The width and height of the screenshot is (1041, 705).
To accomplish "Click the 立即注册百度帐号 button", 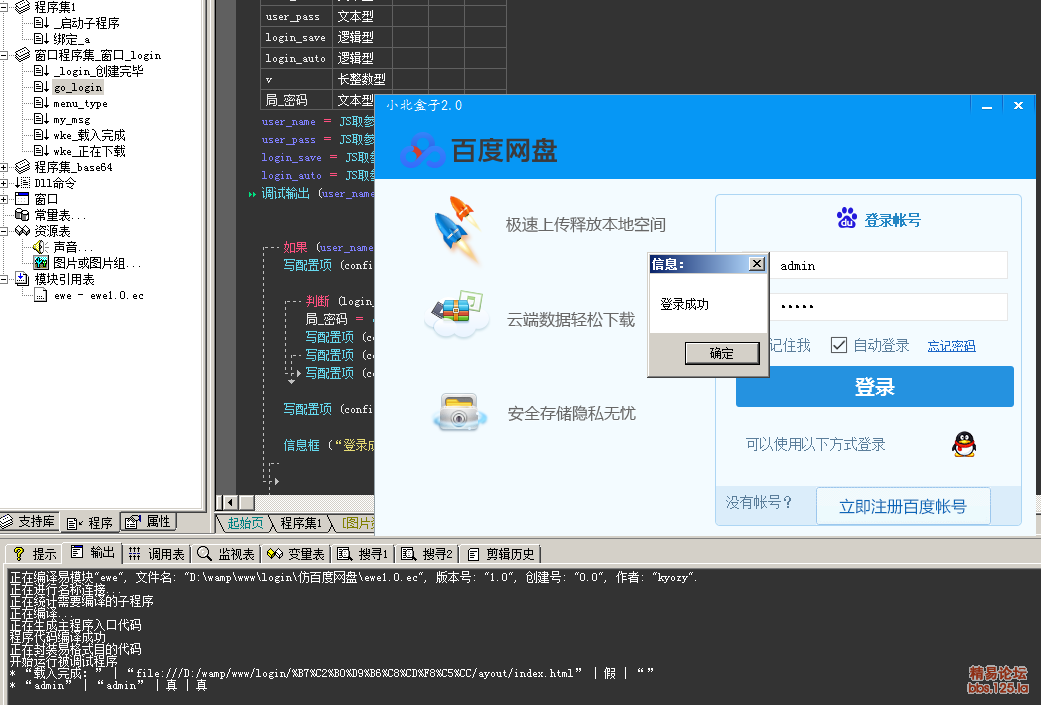I will 903,506.
